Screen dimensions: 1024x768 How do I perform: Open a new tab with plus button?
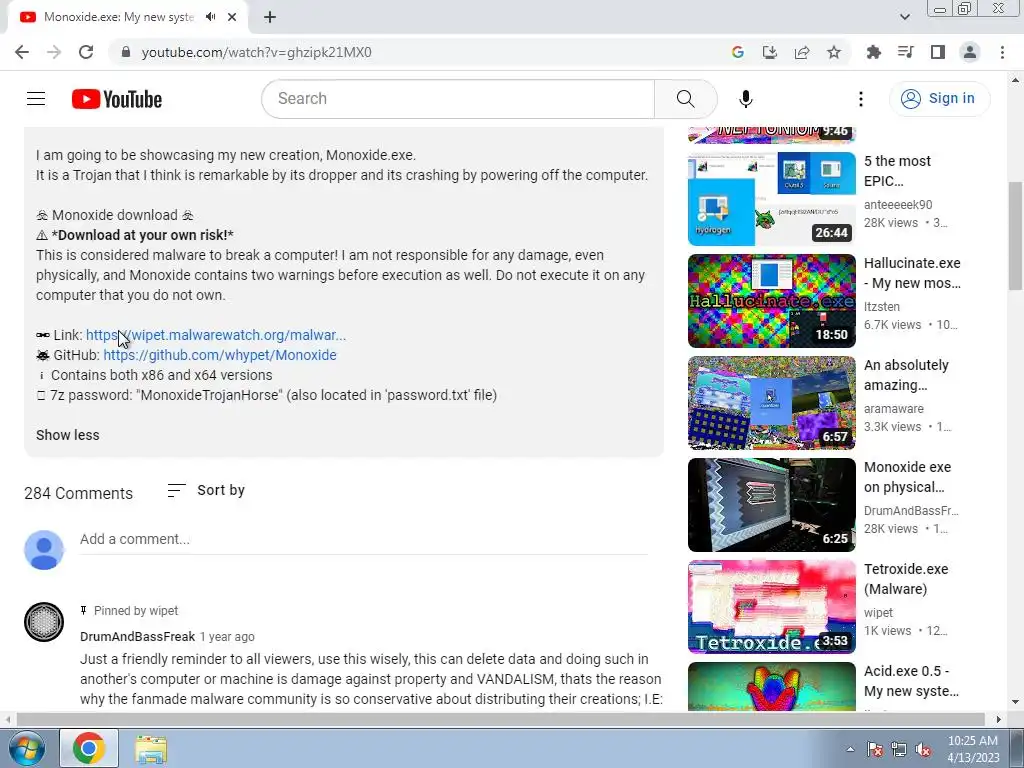(270, 17)
